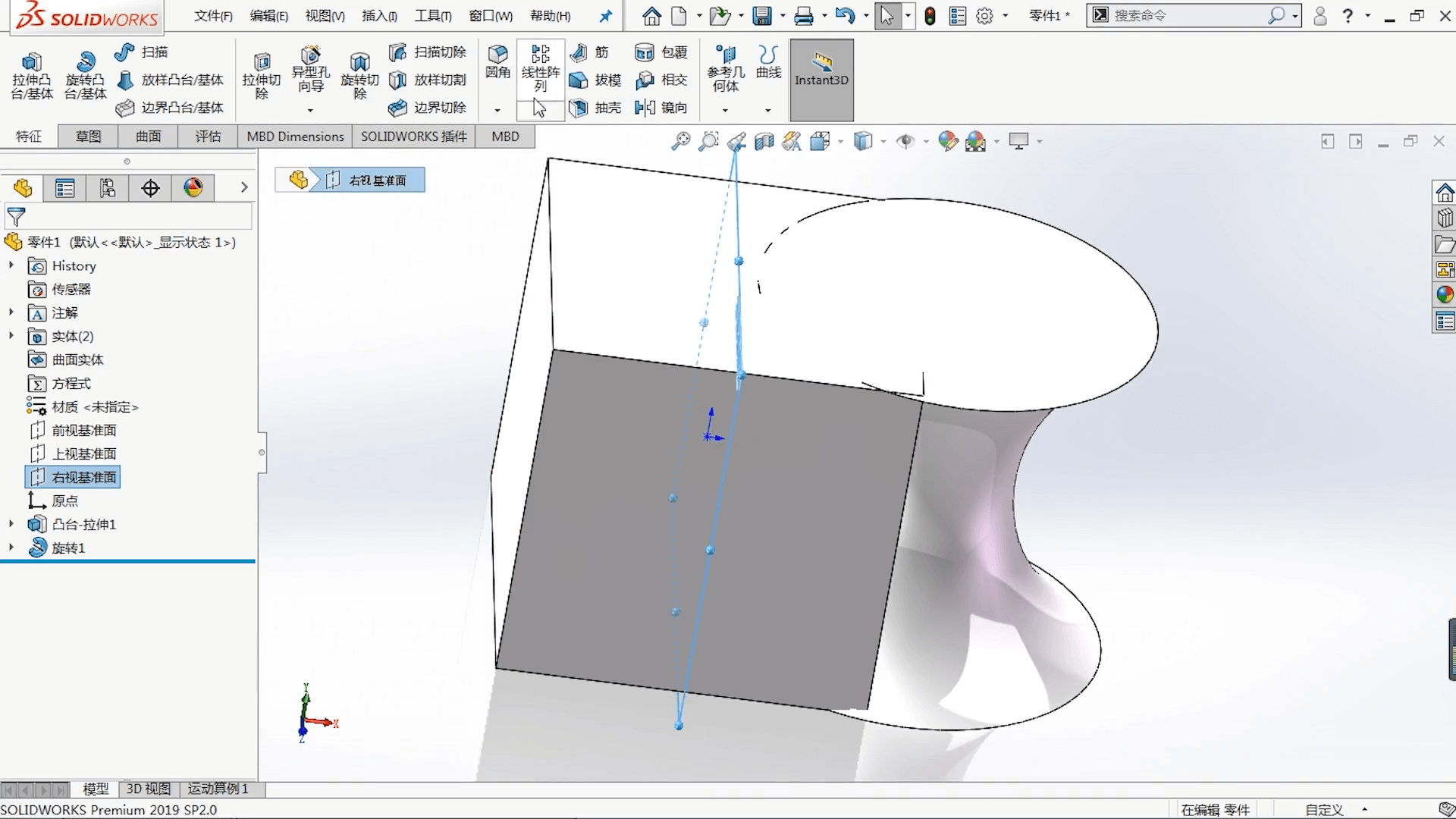Switch to the 草图 sketch tab
Screen dimensions: 1456x819
[87, 136]
